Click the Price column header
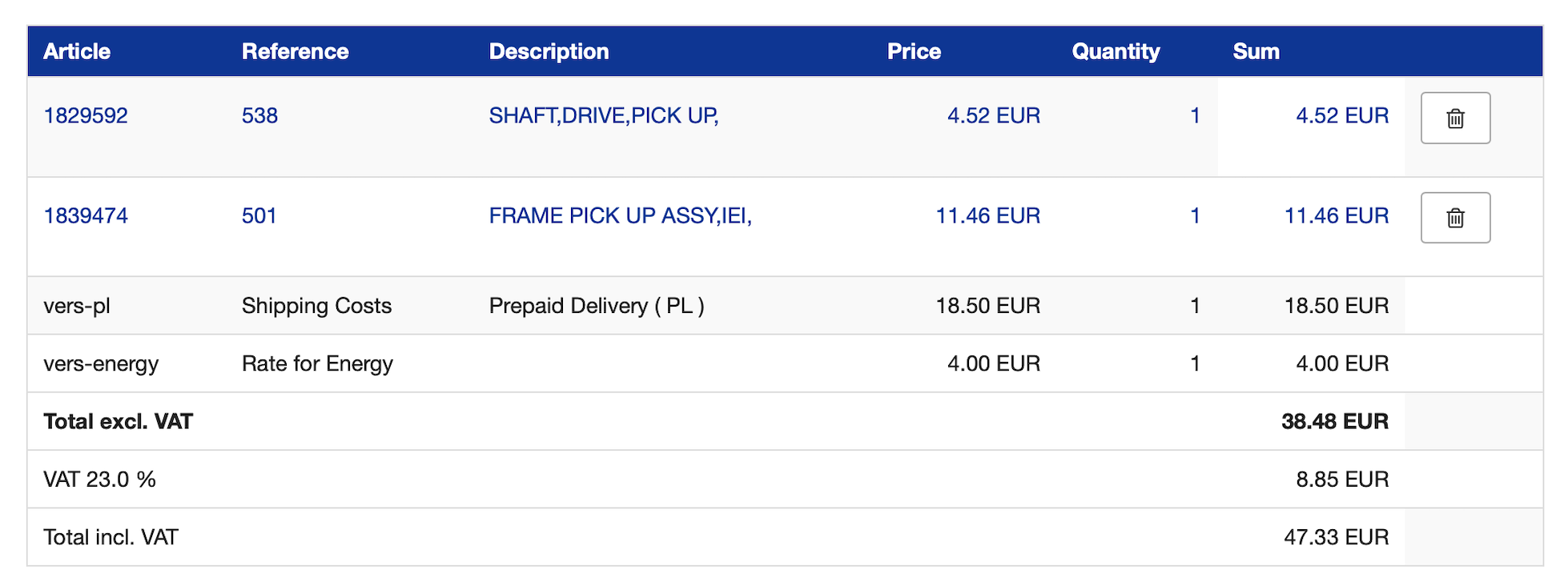1568x586 pixels. [x=914, y=51]
